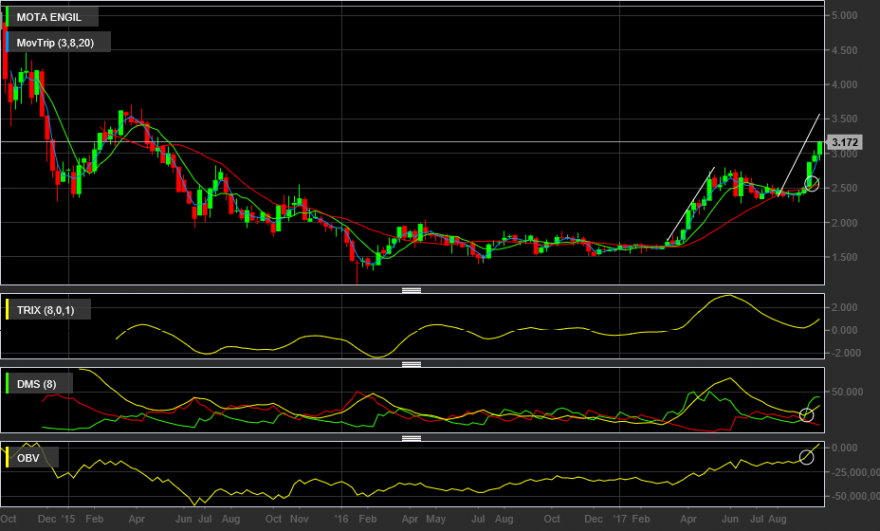Image resolution: width=880 pixels, height=531 pixels.
Task: Click the white trendline near recent rally
Action: pos(799,153)
